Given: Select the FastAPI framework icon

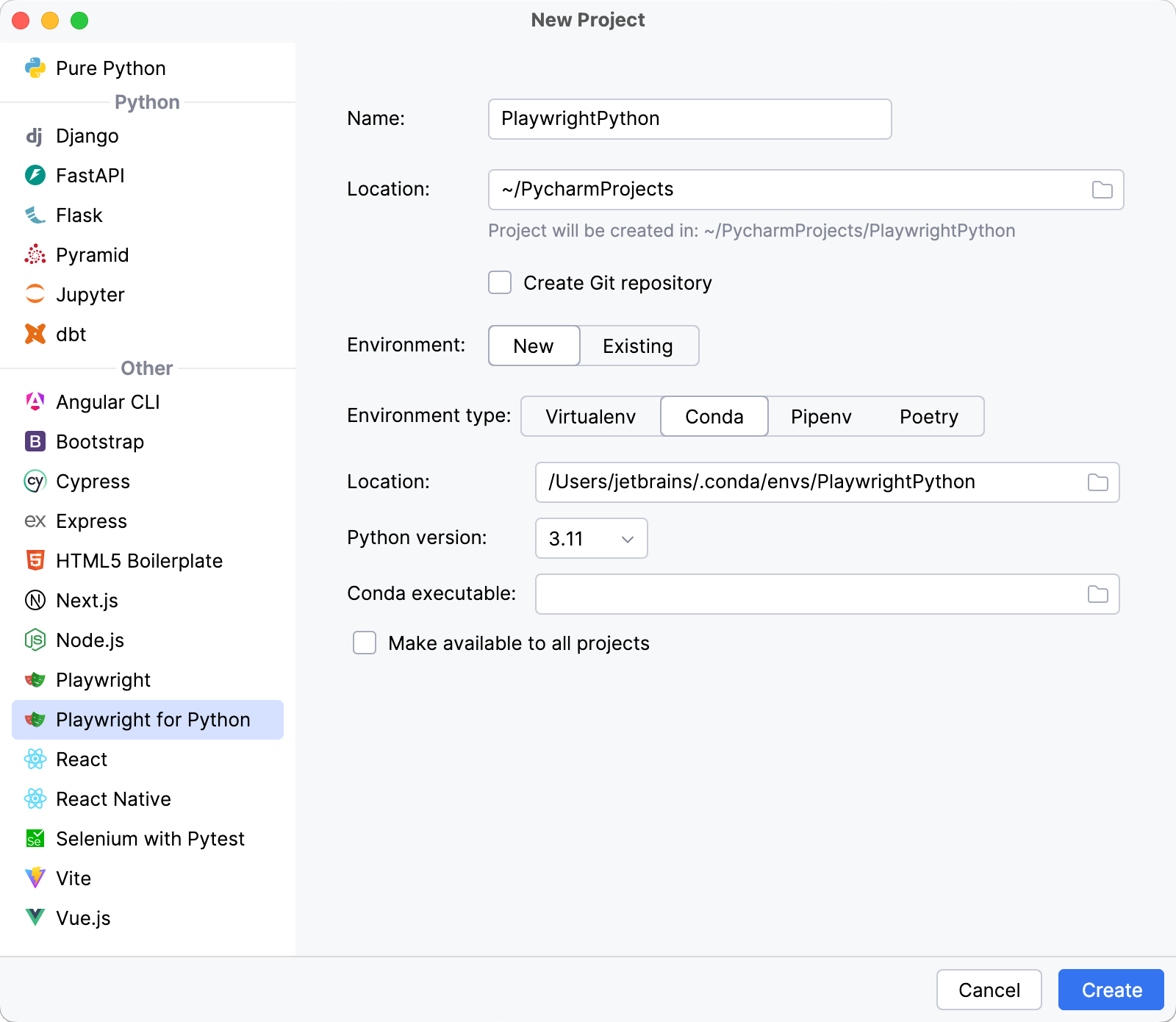Looking at the screenshot, I should pyautogui.click(x=35, y=175).
